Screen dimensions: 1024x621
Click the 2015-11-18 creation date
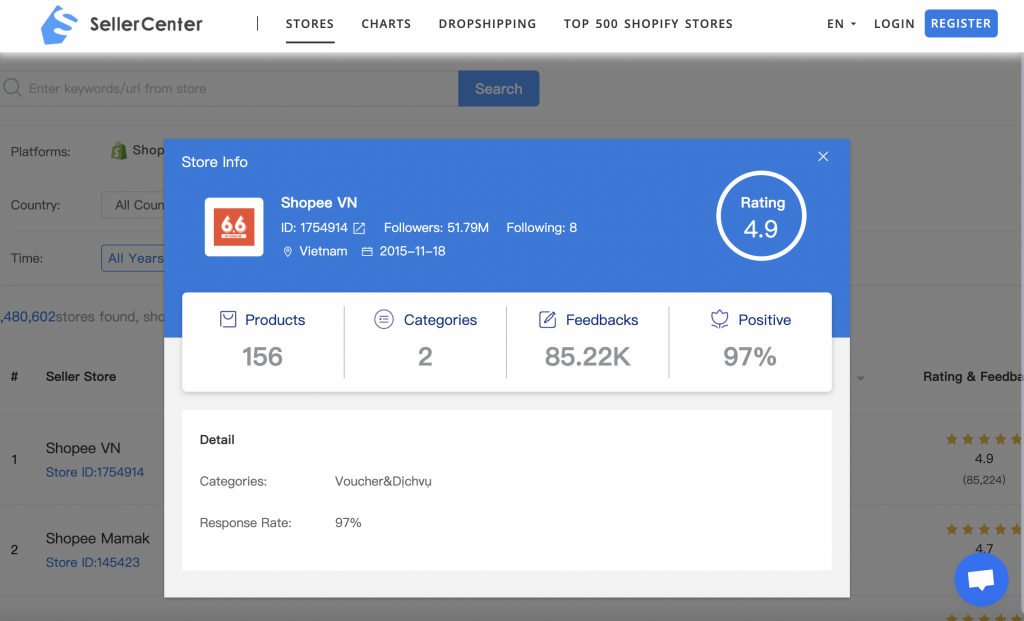point(412,251)
